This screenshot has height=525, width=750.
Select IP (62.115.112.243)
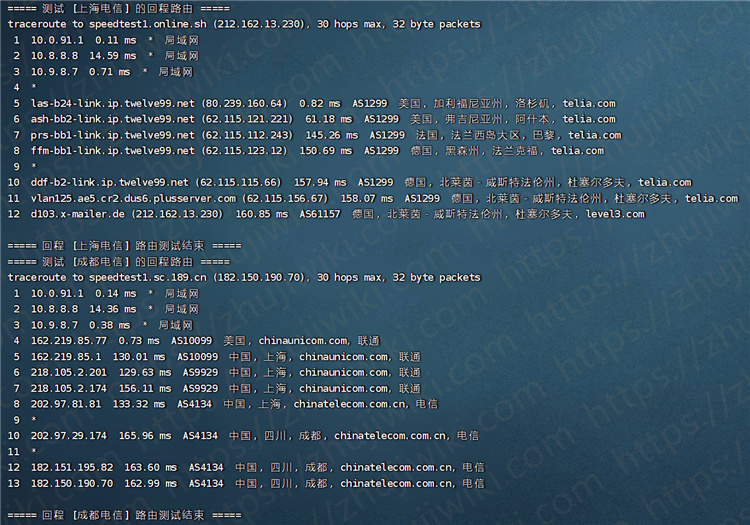pyautogui.click(x=247, y=135)
